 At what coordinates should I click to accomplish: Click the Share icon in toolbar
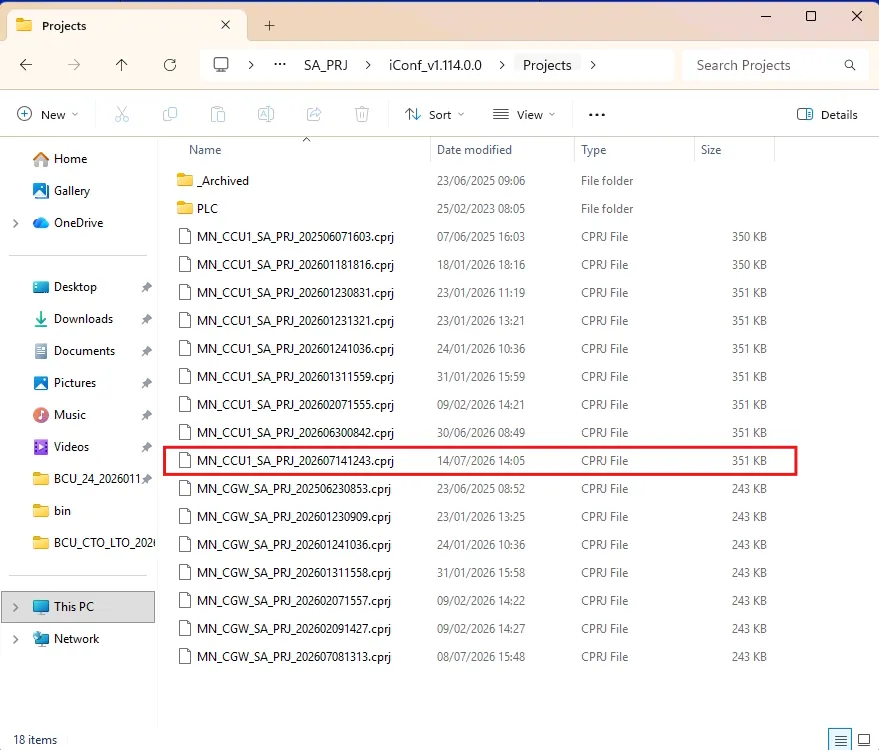pyautogui.click(x=314, y=114)
